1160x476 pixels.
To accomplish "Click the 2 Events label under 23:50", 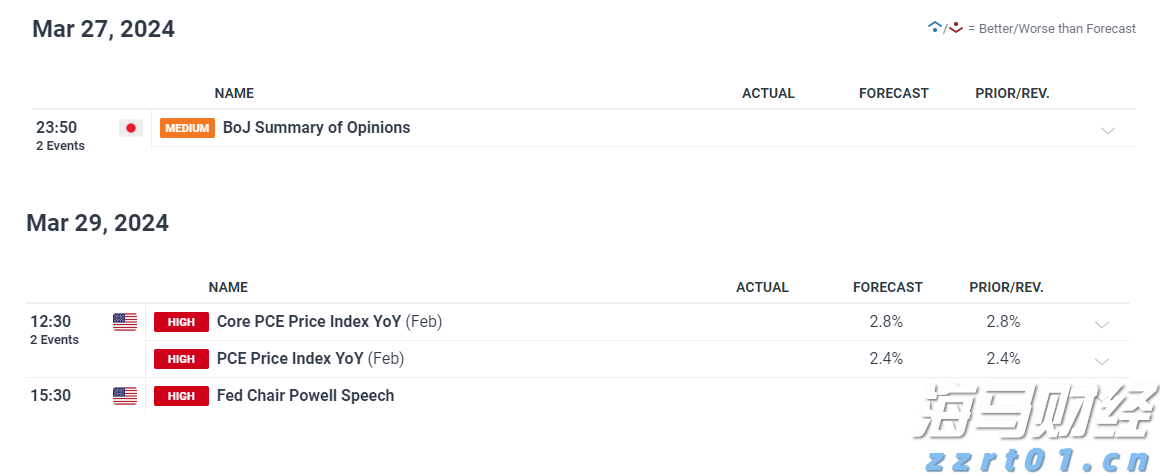I will point(60,146).
